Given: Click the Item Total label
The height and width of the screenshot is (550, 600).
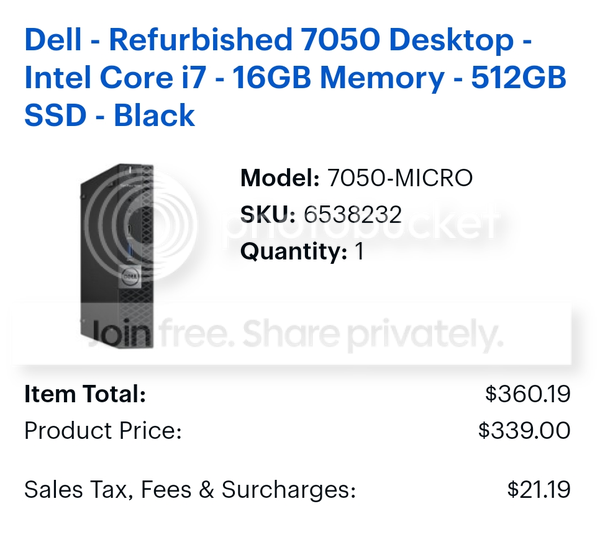Looking at the screenshot, I should pyautogui.click(x=85, y=394).
